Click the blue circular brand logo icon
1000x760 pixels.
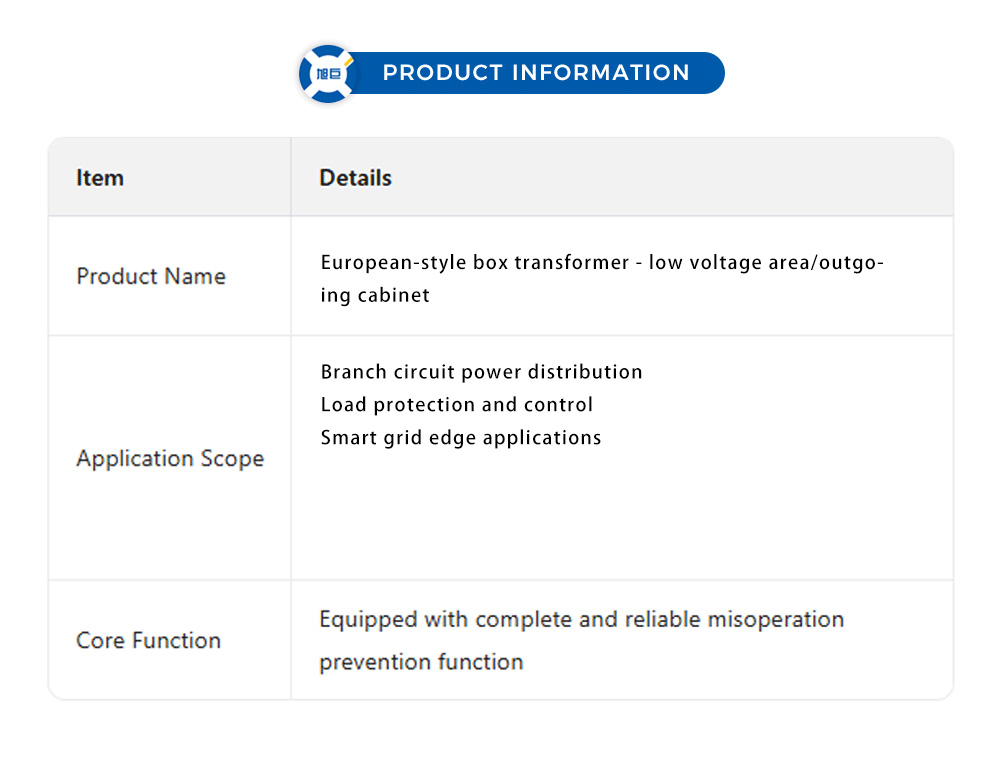tap(328, 74)
